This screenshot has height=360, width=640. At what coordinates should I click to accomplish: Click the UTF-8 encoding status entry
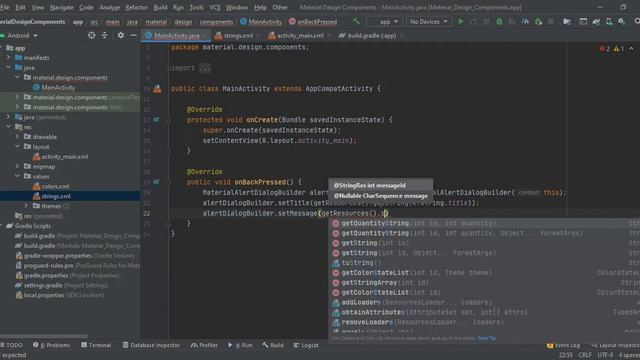(605, 355)
